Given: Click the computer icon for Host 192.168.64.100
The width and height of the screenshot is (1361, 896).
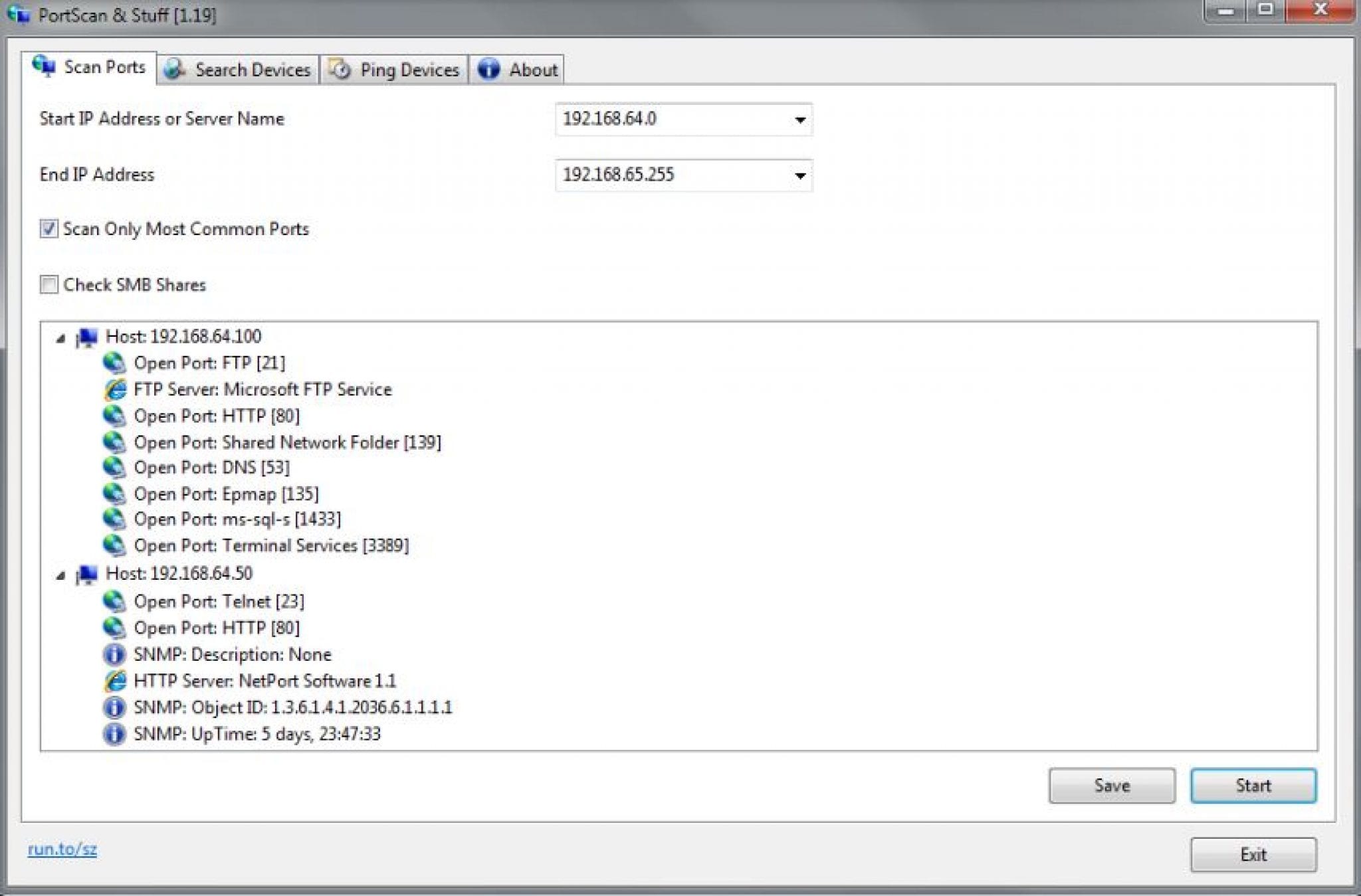Looking at the screenshot, I should tap(87, 337).
